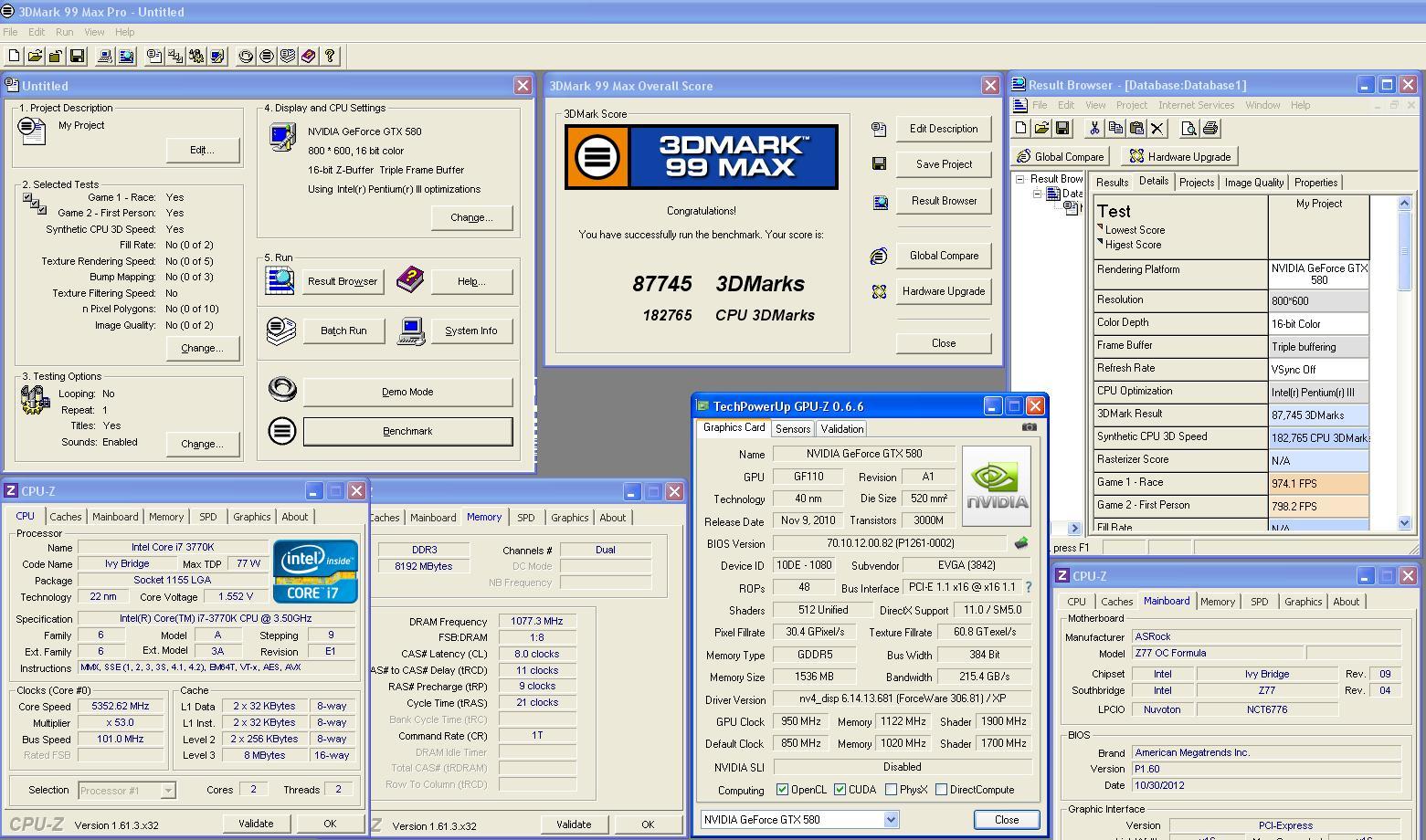Click question mark icon in 3DMark toolbar
The width and height of the screenshot is (1426, 840).
(330, 57)
